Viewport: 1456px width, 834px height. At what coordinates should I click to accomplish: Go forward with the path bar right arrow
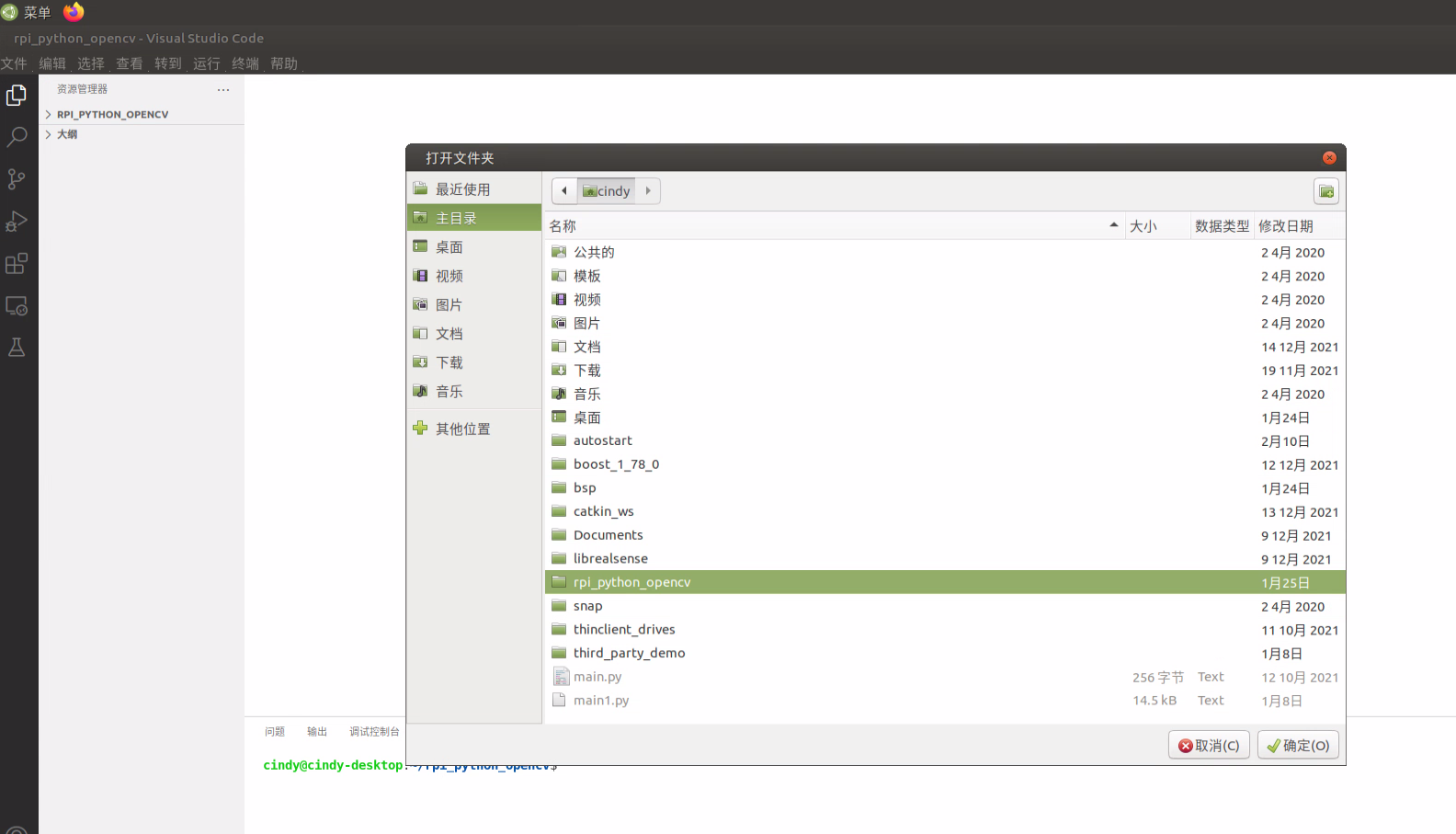648,191
